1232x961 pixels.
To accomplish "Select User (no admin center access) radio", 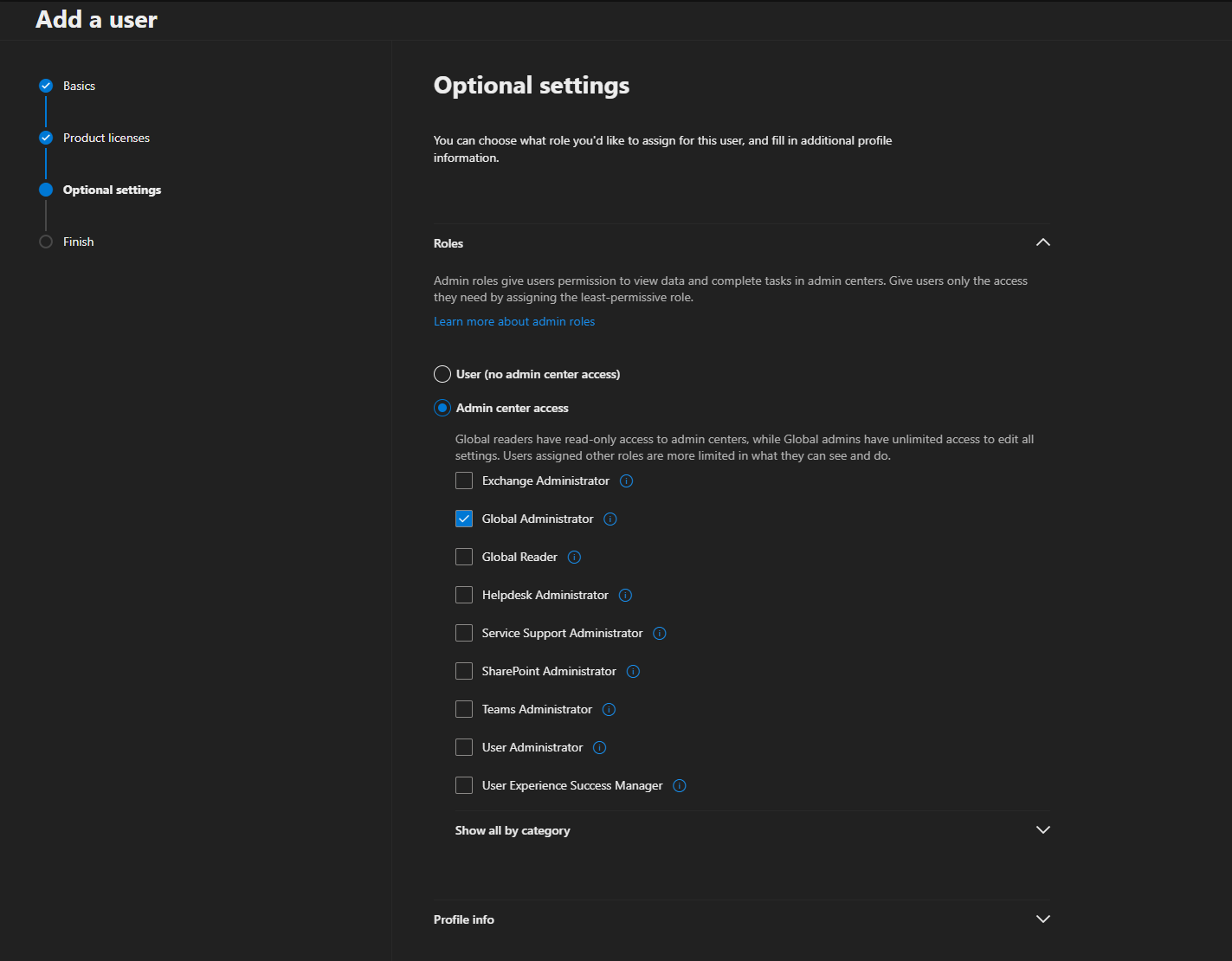I will tap(442, 374).
